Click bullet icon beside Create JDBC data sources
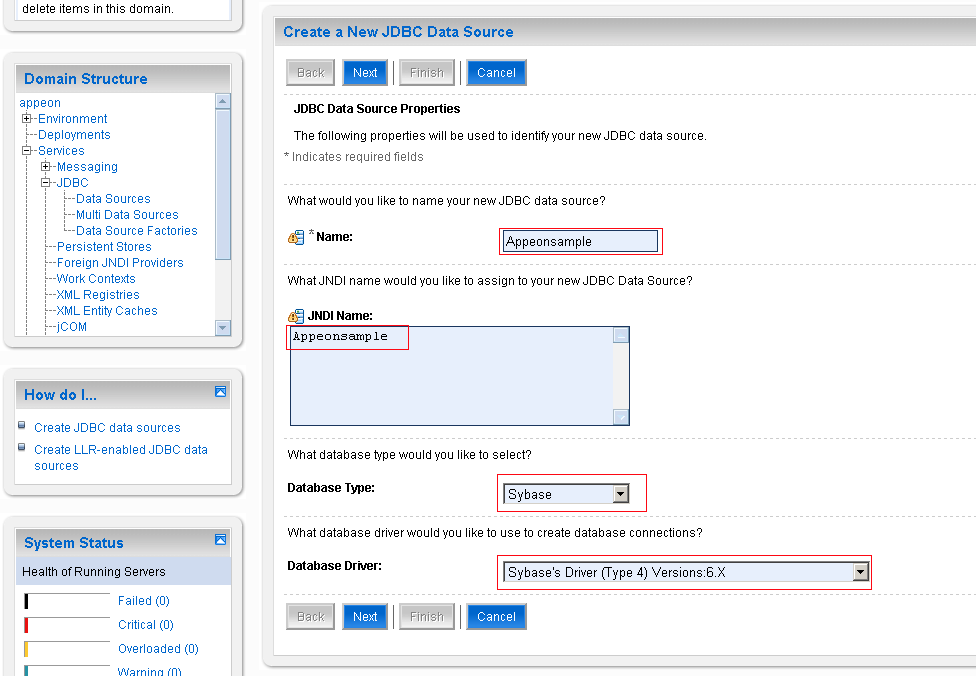976x676 pixels. click(22, 425)
